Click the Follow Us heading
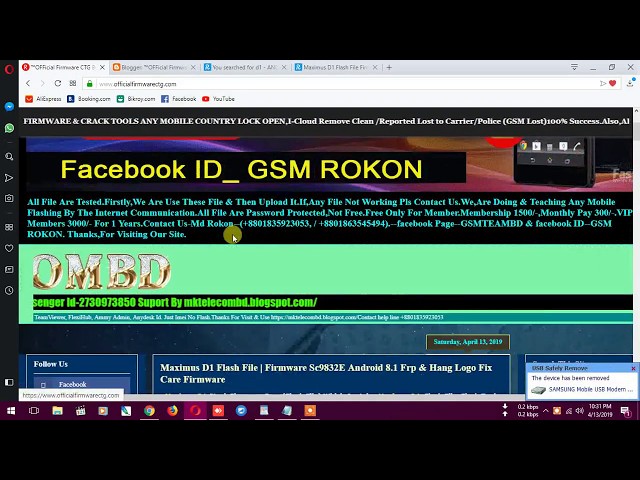The height and width of the screenshot is (480, 640). [x=51, y=364]
